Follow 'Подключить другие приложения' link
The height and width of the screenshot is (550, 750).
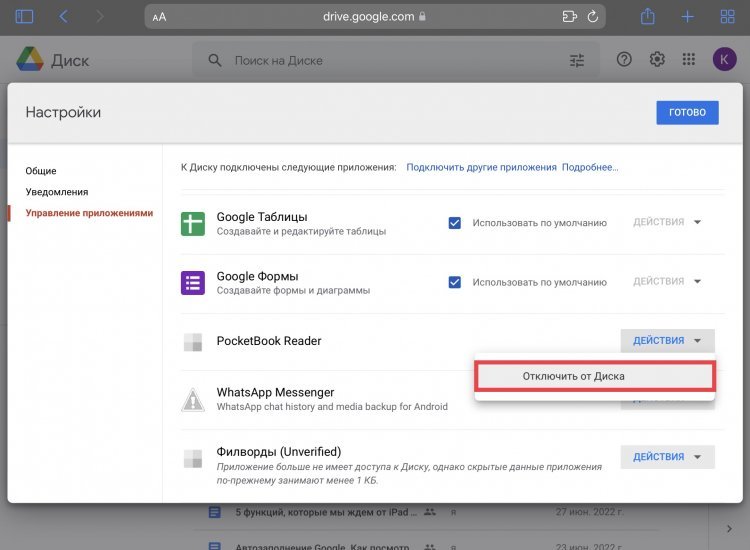click(481, 167)
